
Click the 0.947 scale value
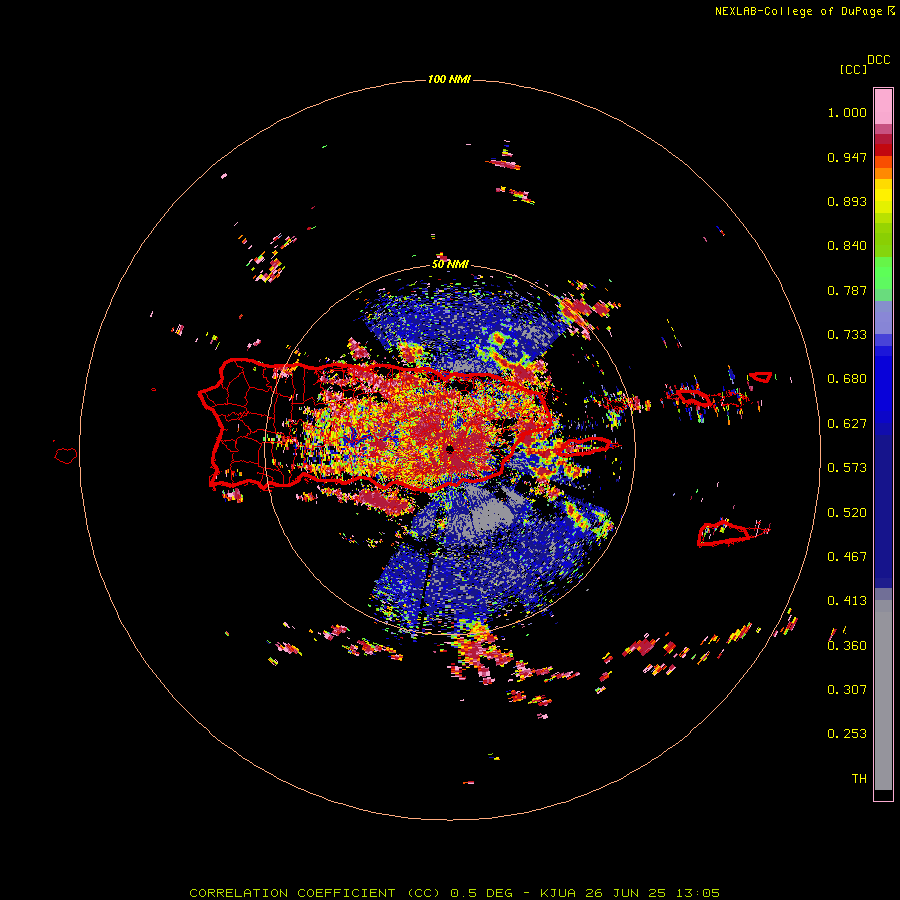(x=847, y=157)
